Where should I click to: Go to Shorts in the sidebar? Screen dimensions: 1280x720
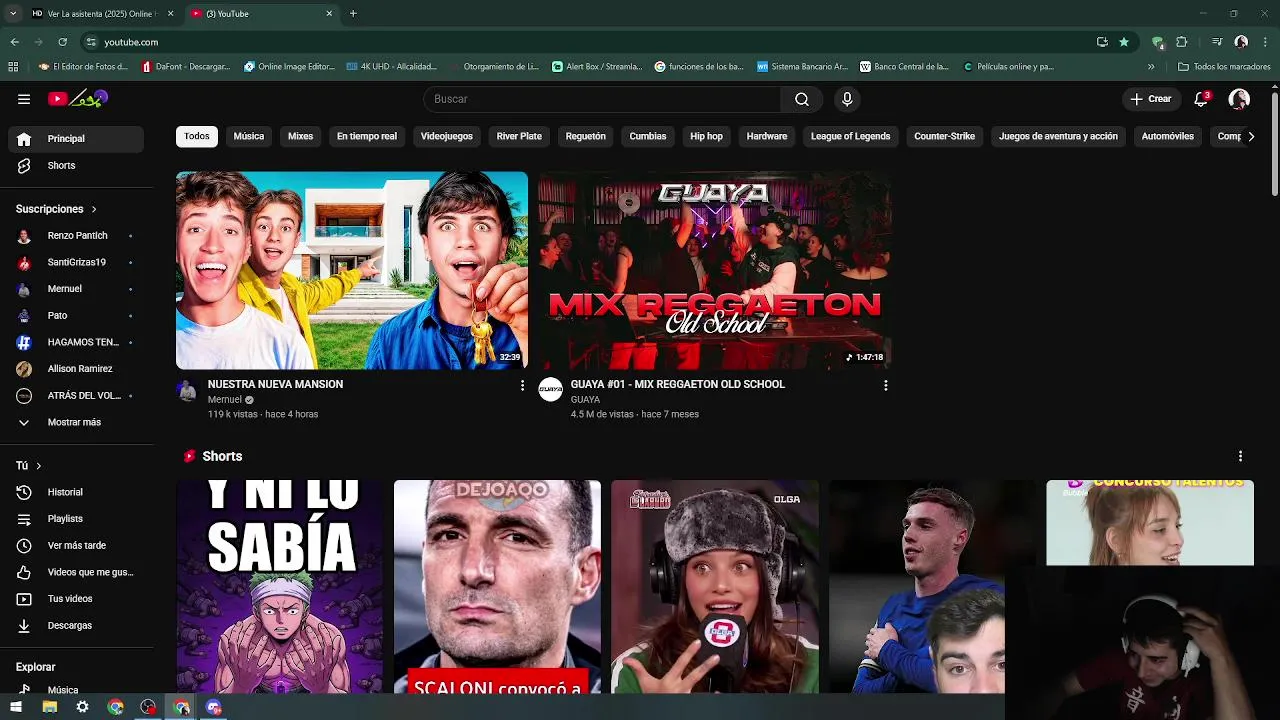76,166
